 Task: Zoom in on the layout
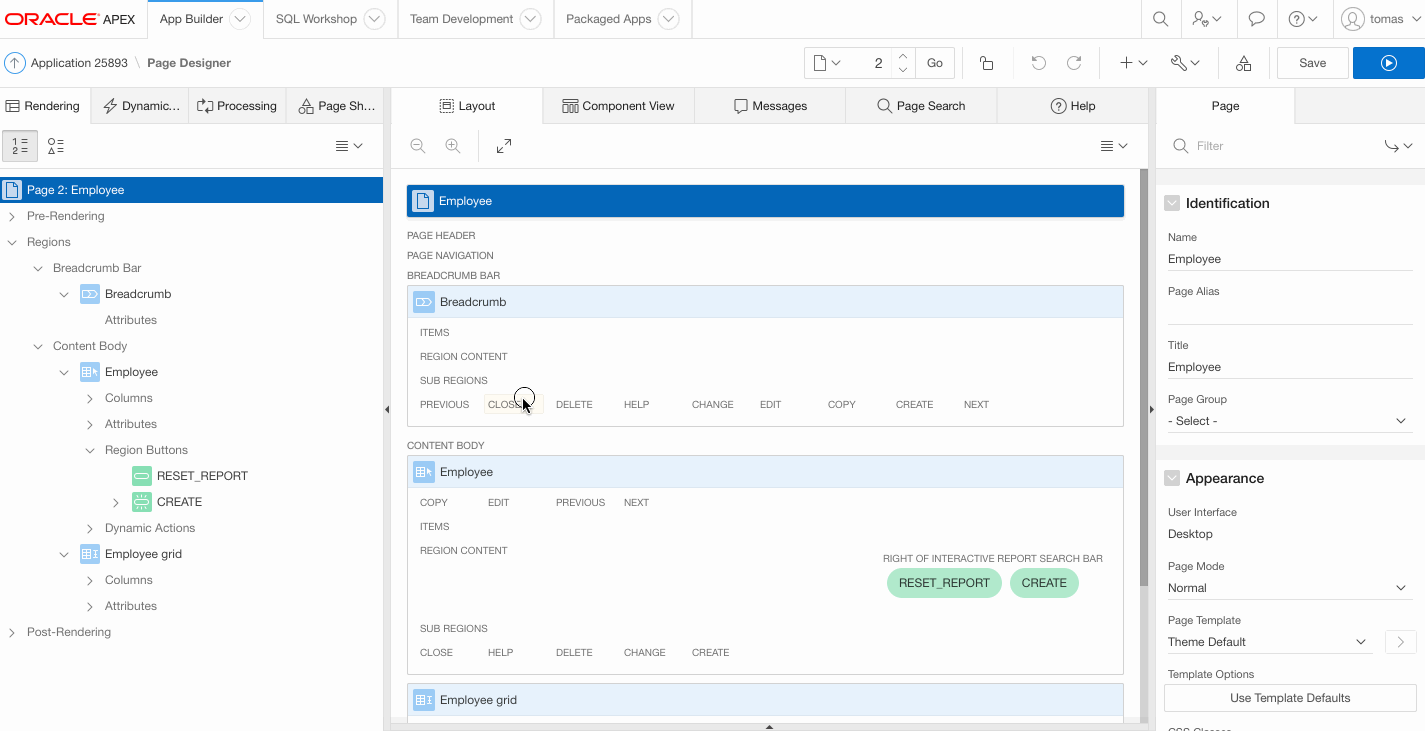click(453, 146)
